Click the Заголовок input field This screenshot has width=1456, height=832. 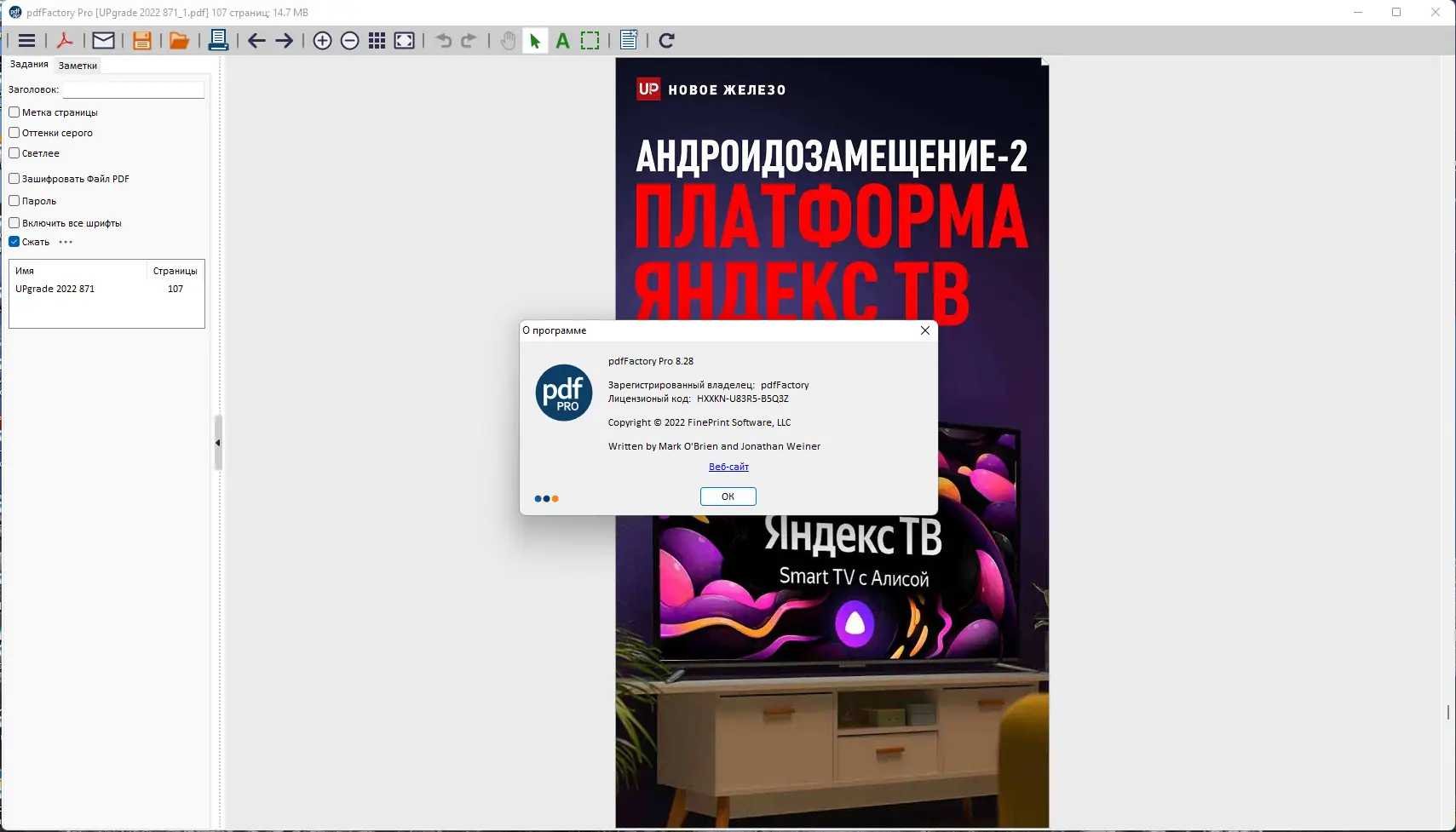pos(133,89)
